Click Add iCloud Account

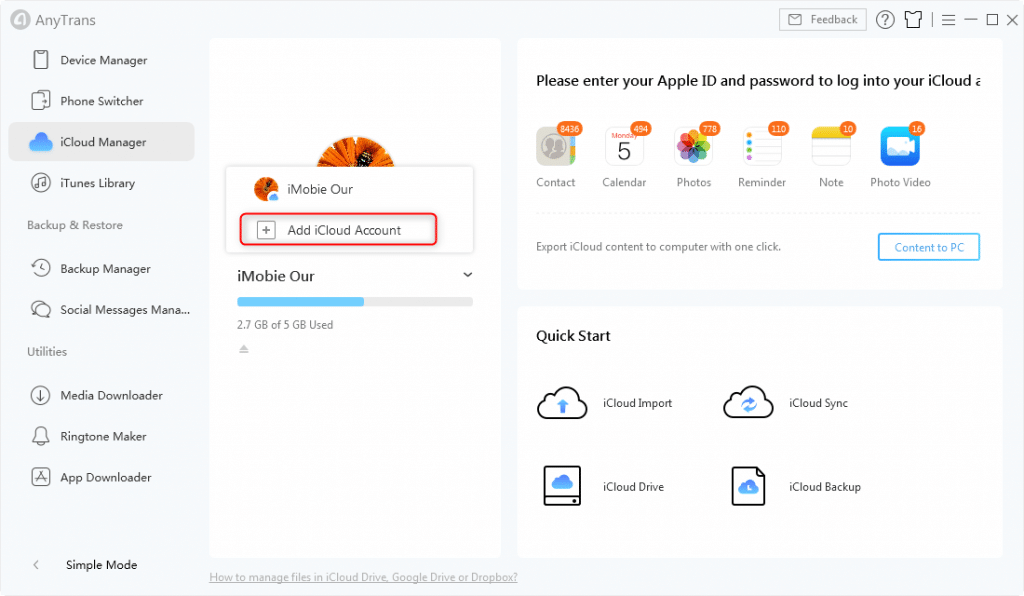pyautogui.click(x=338, y=230)
